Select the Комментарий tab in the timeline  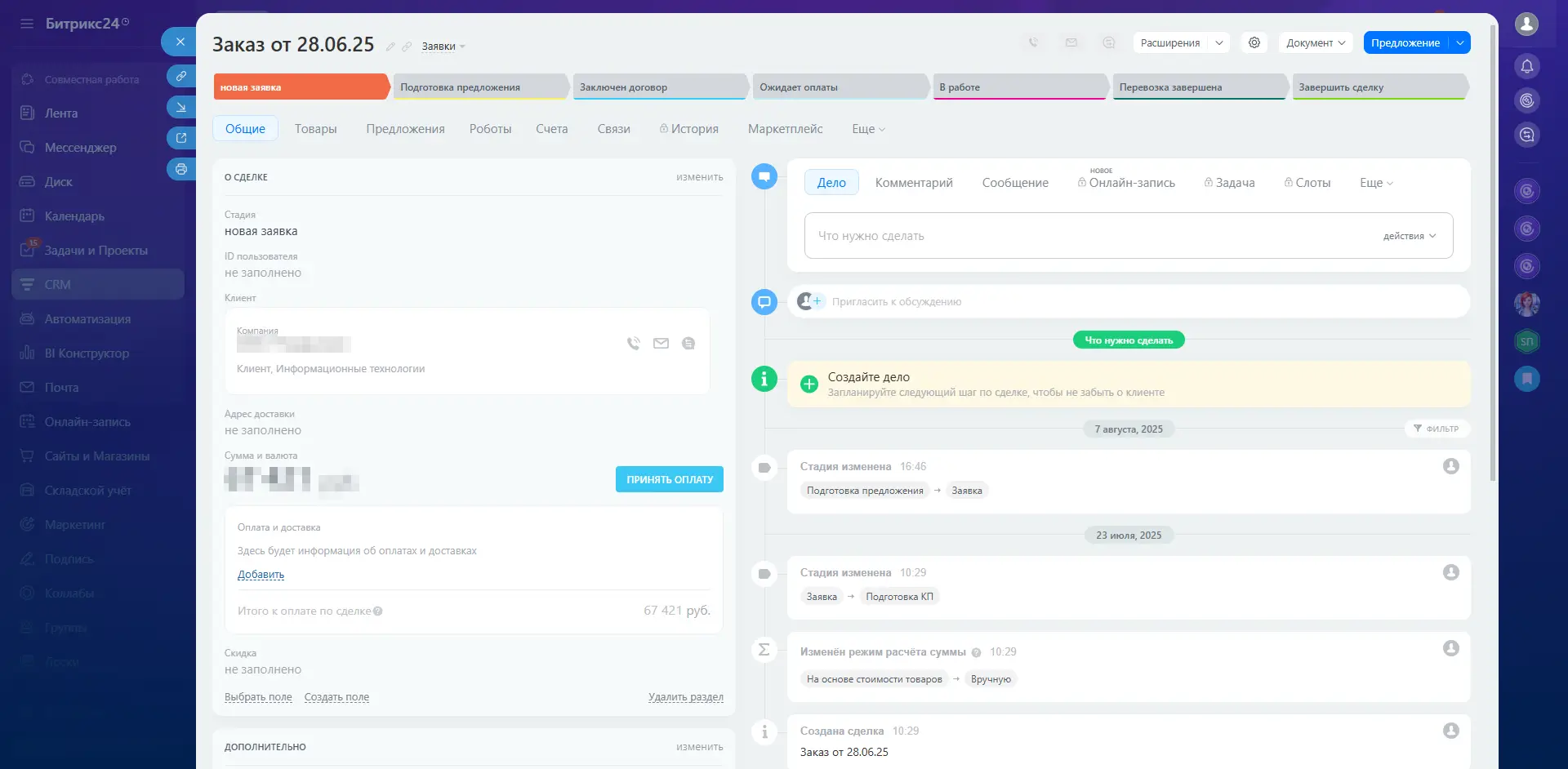pos(913,183)
